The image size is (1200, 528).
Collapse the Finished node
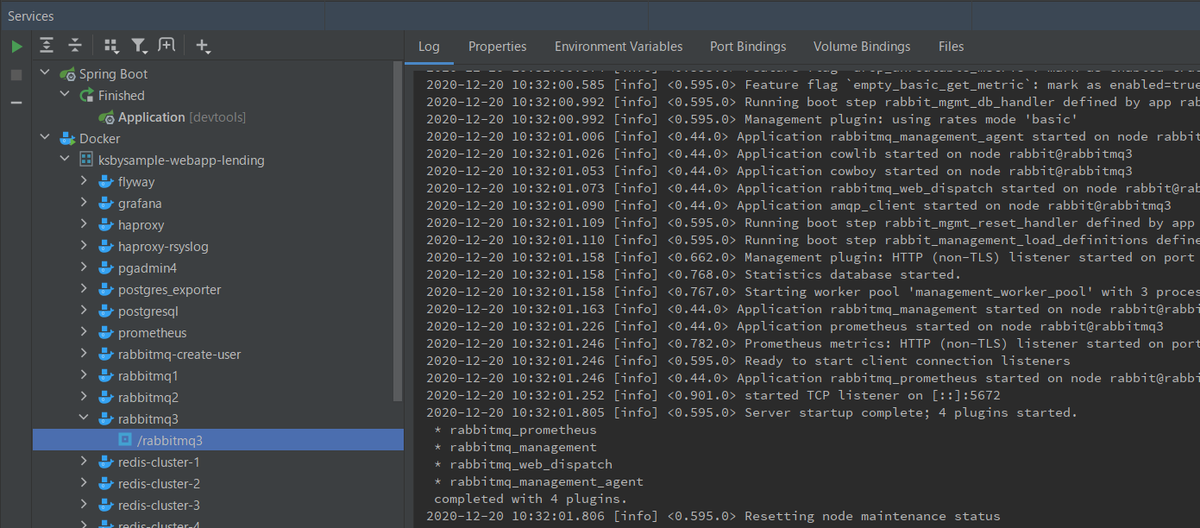64,95
